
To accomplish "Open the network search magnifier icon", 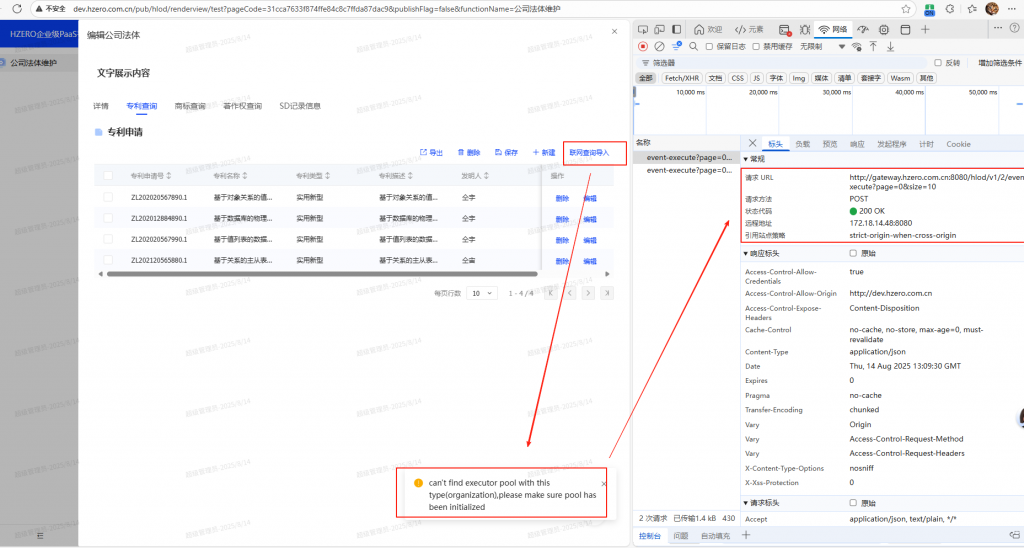I will (692, 46).
